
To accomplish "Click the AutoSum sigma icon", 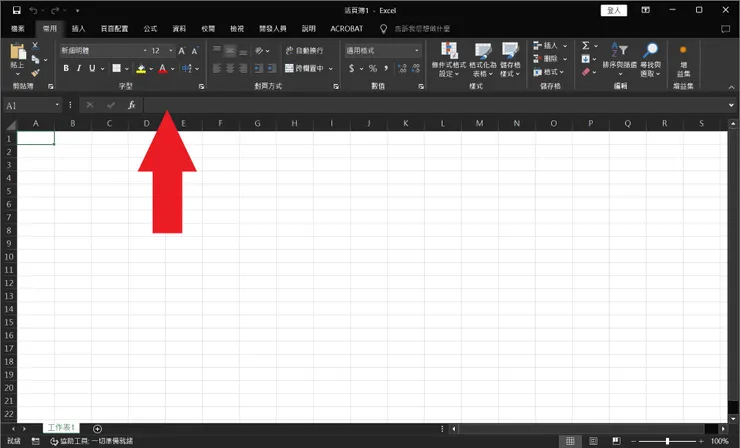I will tap(586, 45).
